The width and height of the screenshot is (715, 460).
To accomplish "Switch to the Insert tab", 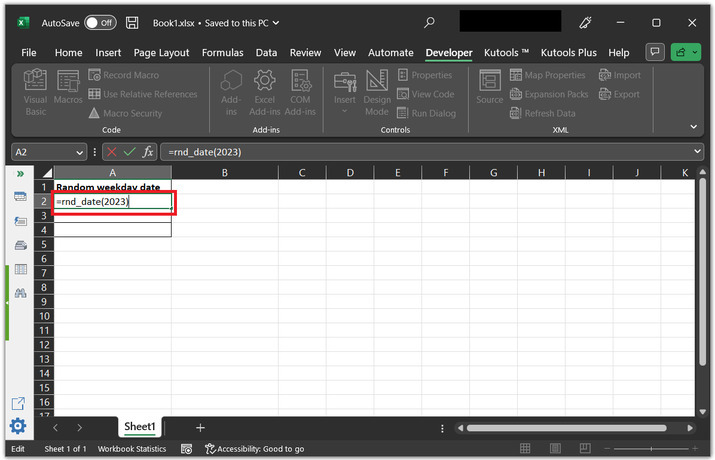I will click(108, 53).
